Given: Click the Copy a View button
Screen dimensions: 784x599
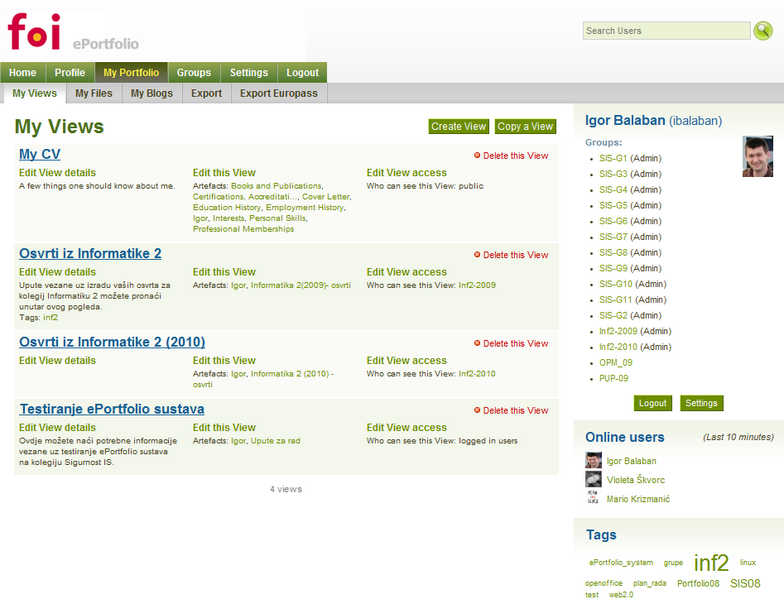Looking at the screenshot, I should pos(525,126).
